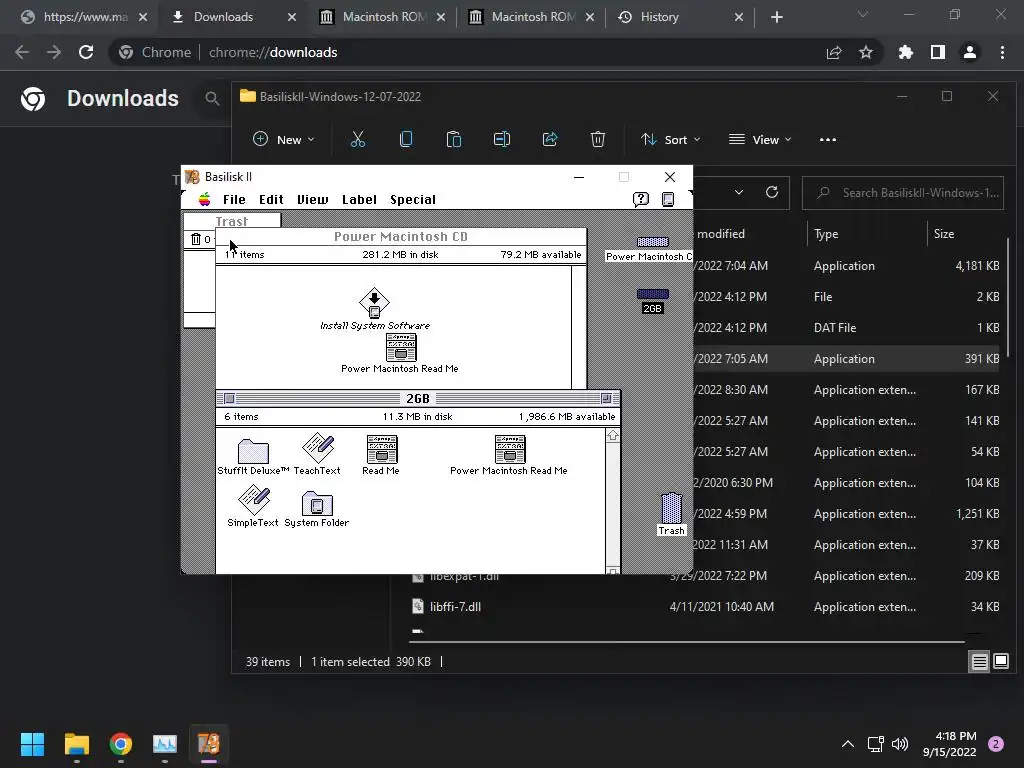The width and height of the screenshot is (1024, 768).
Task: Open a new Chrome tab
Action: 776,17
